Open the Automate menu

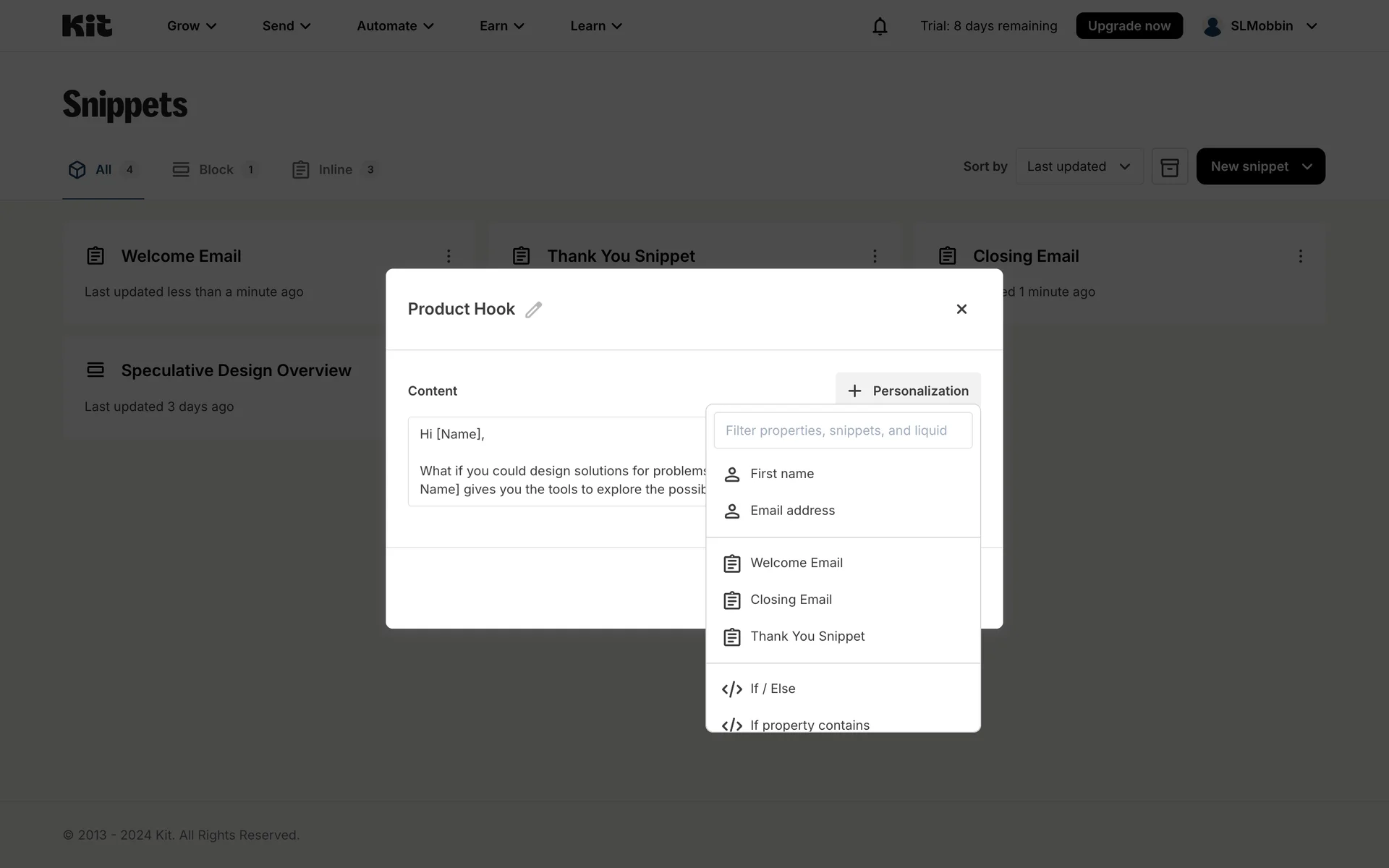coord(395,26)
